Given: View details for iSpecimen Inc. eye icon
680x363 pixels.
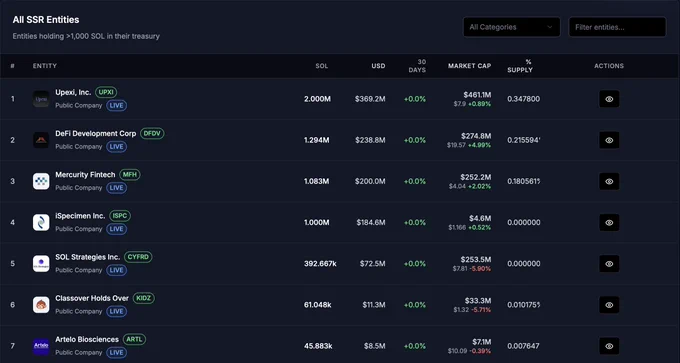Looking at the screenshot, I should 609,222.
